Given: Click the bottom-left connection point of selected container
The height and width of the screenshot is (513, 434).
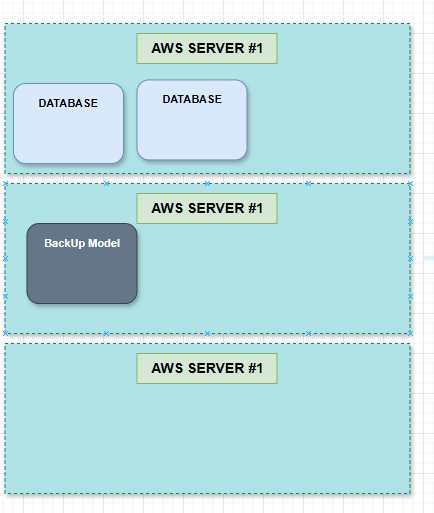Looking at the screenshot, I should (5, 333).
